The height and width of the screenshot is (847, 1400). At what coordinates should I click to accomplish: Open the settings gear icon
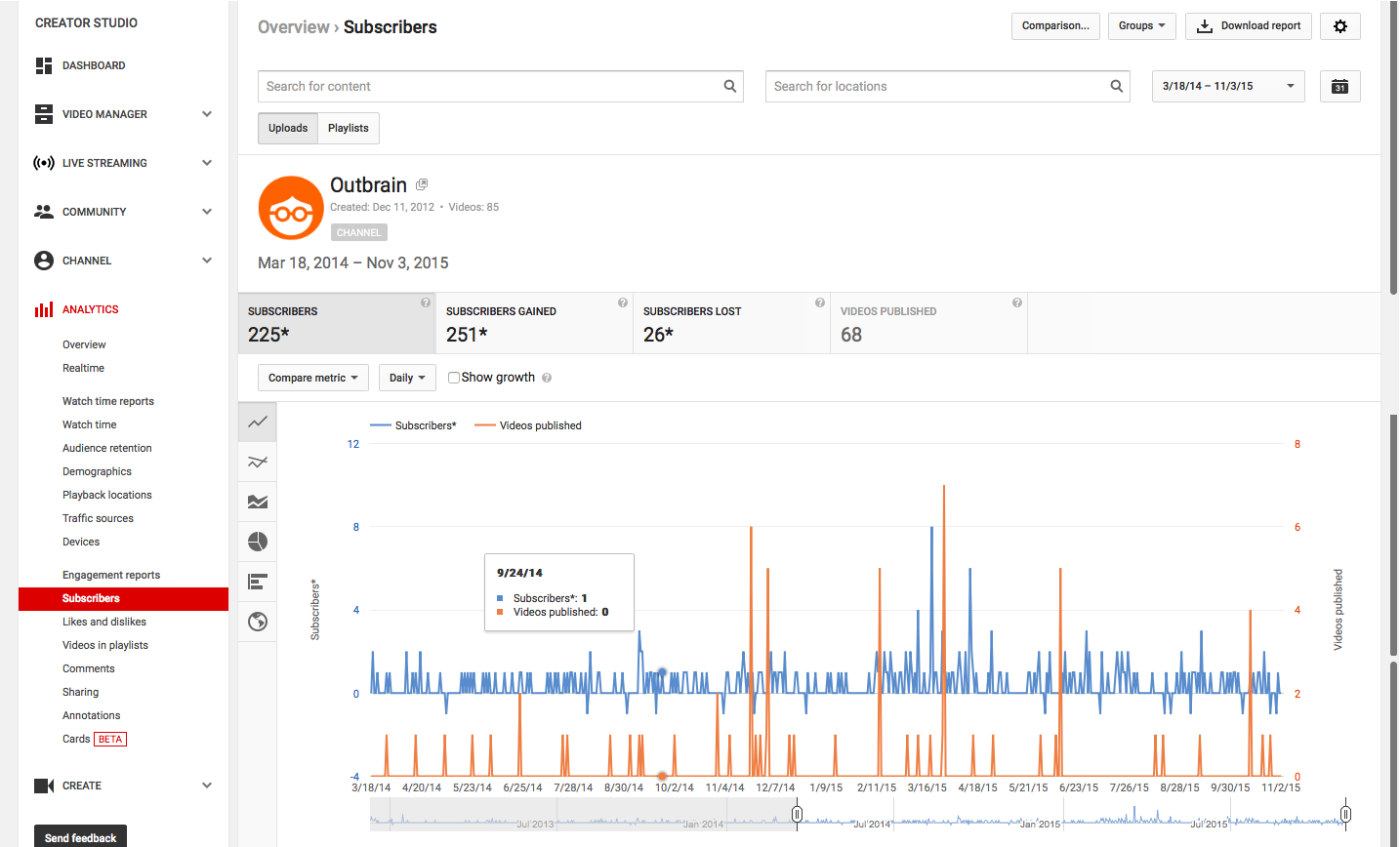pyautogui.click(x=1339, y=26)
